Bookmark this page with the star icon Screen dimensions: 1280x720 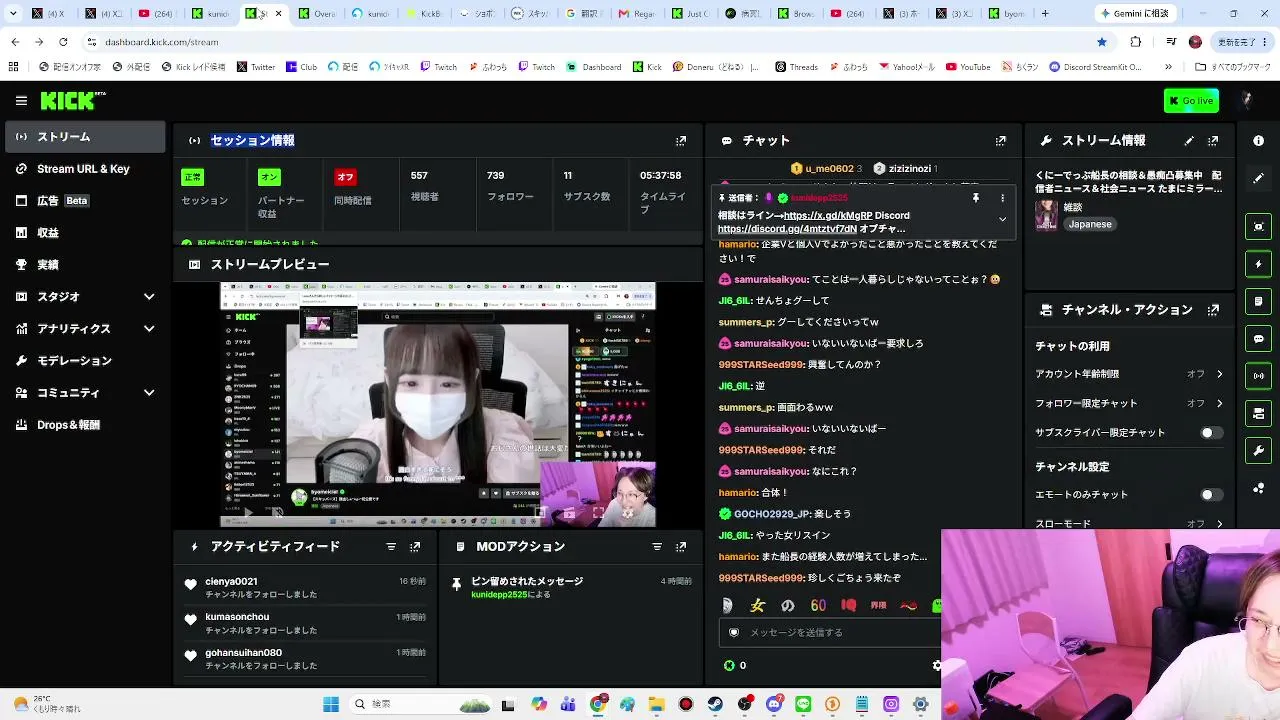point(1102,42)
